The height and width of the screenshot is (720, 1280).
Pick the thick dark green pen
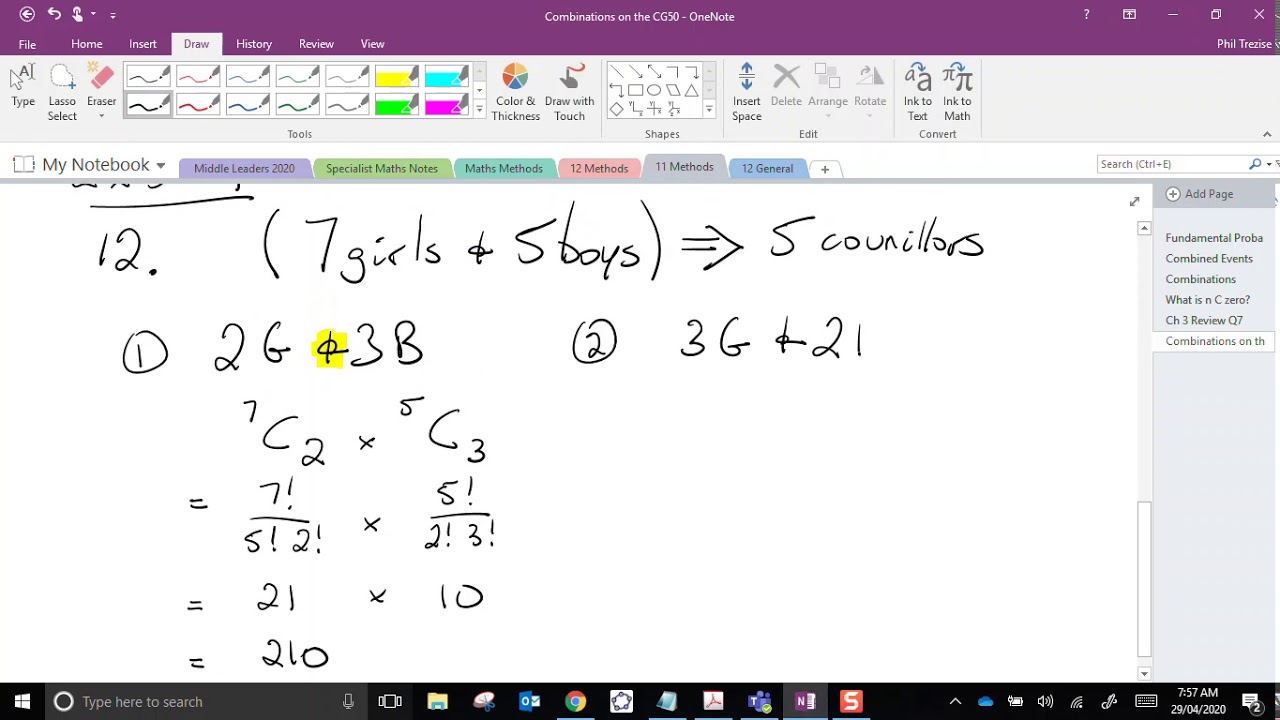pos(298,104)
